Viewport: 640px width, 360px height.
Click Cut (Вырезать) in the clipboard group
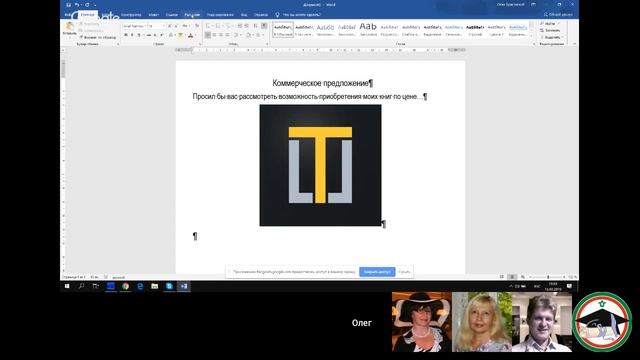(x=89, y=24)
